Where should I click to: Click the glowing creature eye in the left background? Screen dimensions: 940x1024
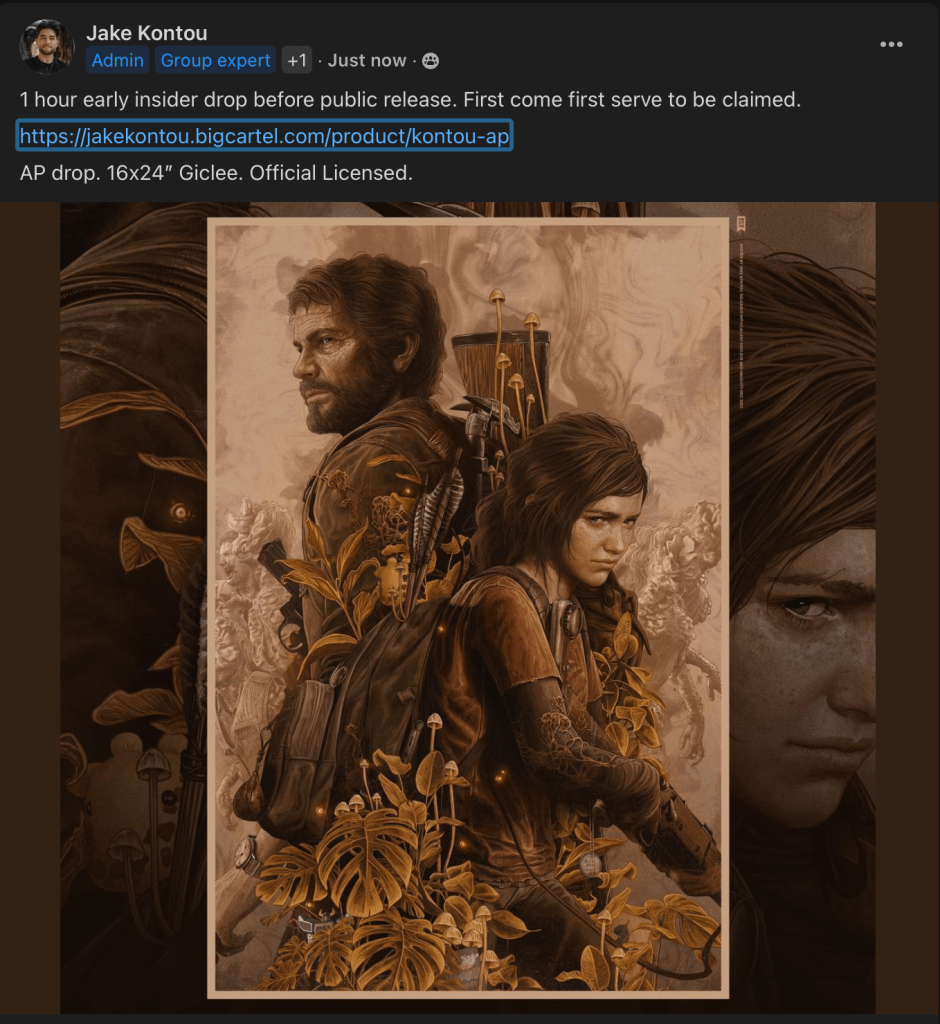pos(180,513)
